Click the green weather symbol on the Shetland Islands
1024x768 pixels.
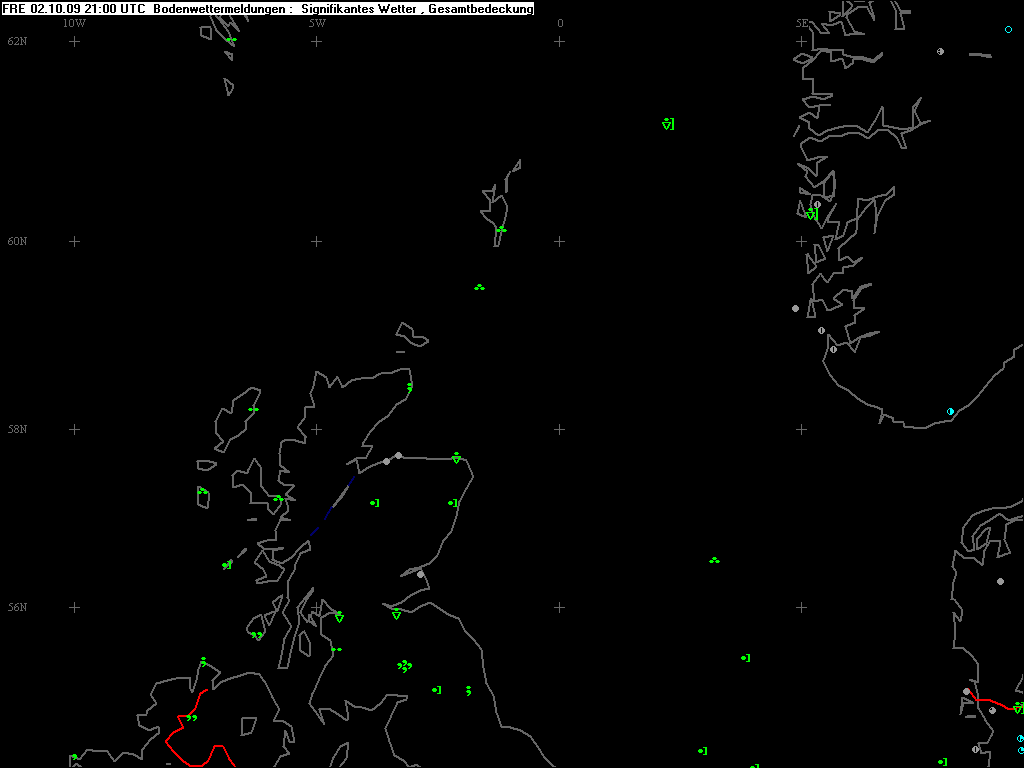tap(501, 230)
